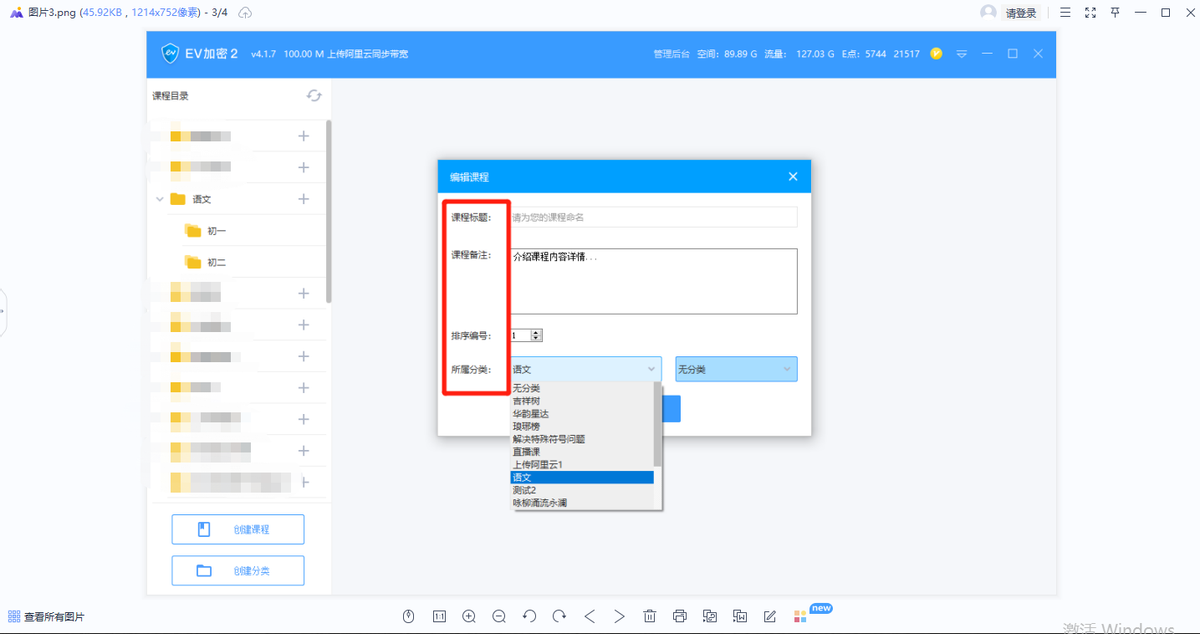
Task: Click the left edge panel expand handle
Action: click(3, 312)
